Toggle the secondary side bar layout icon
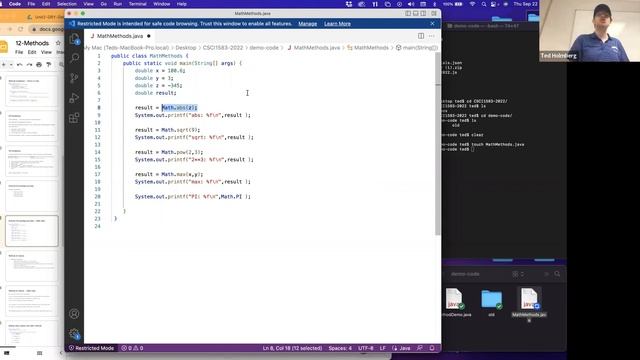Screen dimensions: 640x360 pyautogui.click(x=424, y=13)
